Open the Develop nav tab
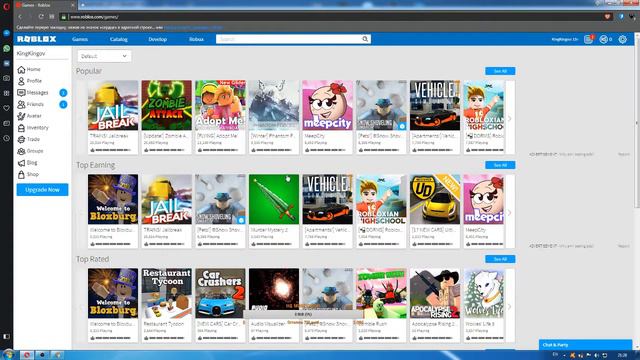Image resolution: width=640 pixels, height=360 pixels. pos(158,39)
